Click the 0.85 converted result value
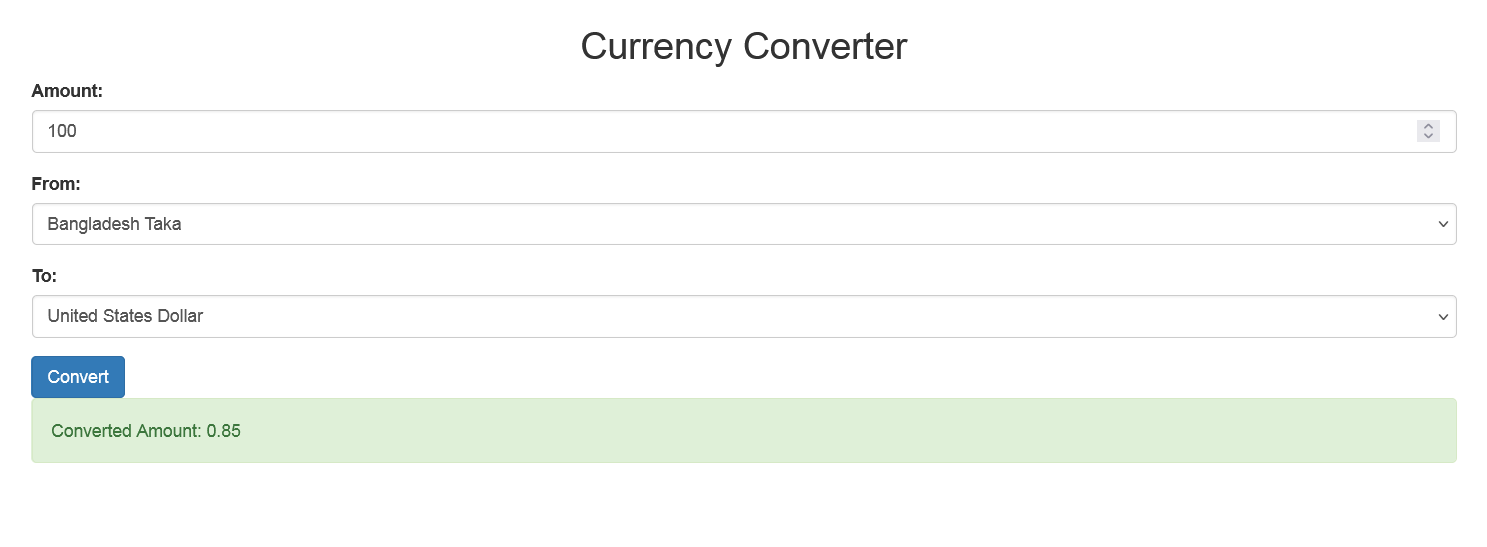The width and height of the screenshot is (1487, 547). coord(224,431)
